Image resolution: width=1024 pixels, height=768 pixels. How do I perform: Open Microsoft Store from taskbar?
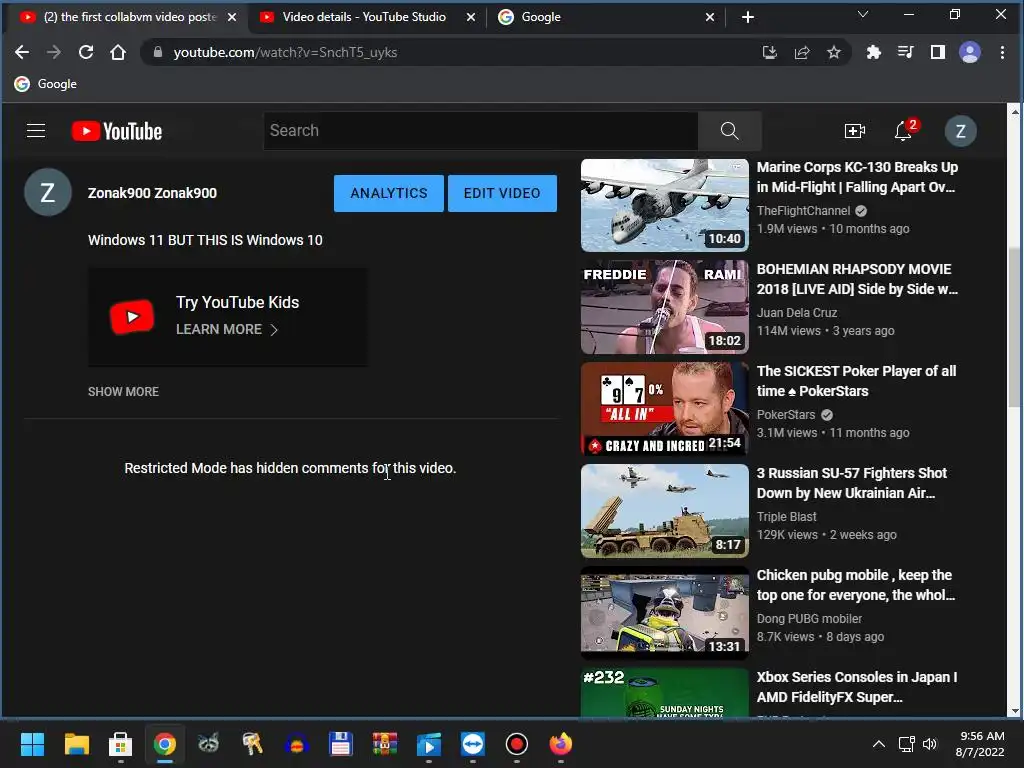click(120, 744)
